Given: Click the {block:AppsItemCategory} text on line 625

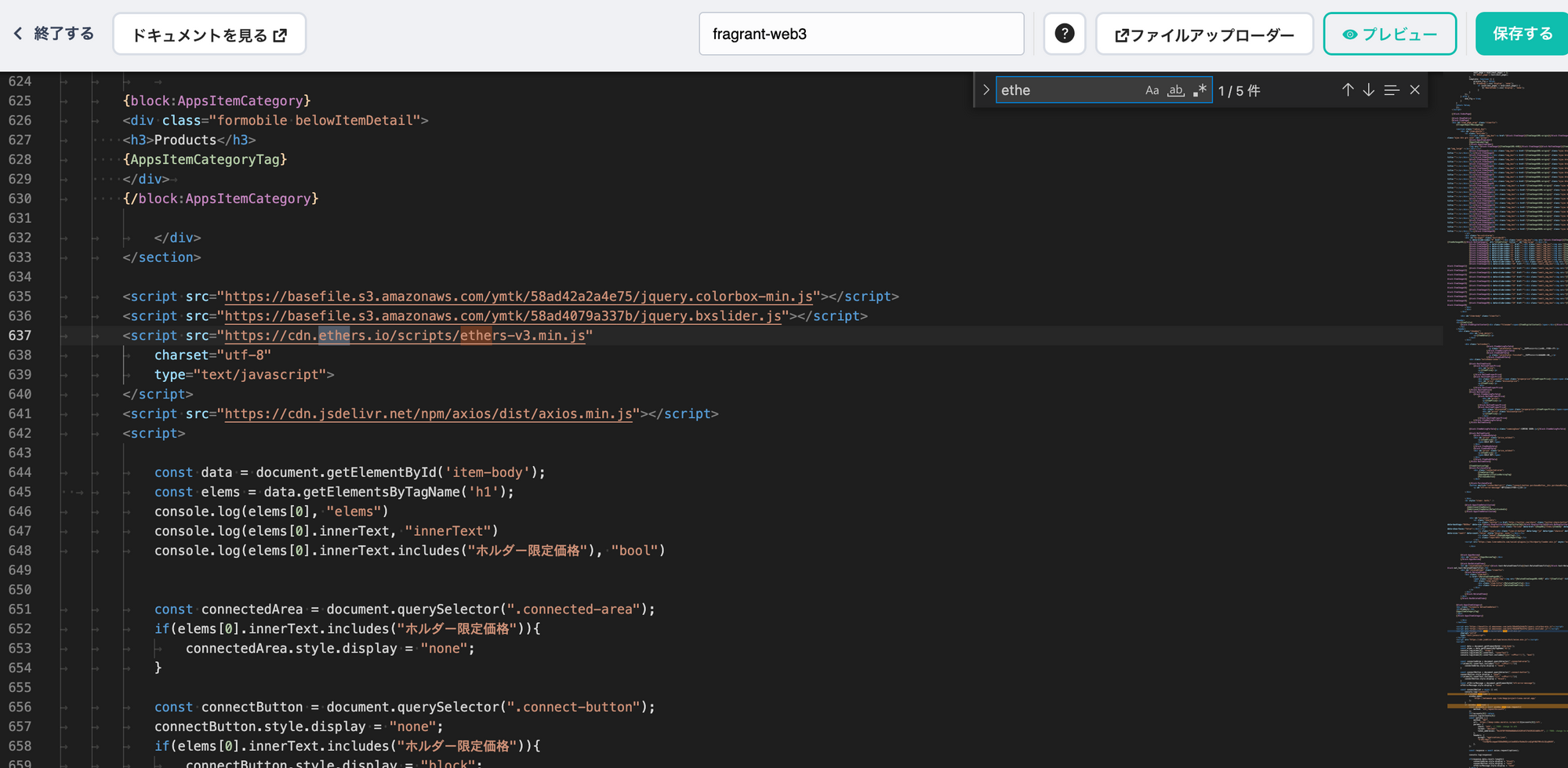Looking at the screenshot, I should [216, 101].
